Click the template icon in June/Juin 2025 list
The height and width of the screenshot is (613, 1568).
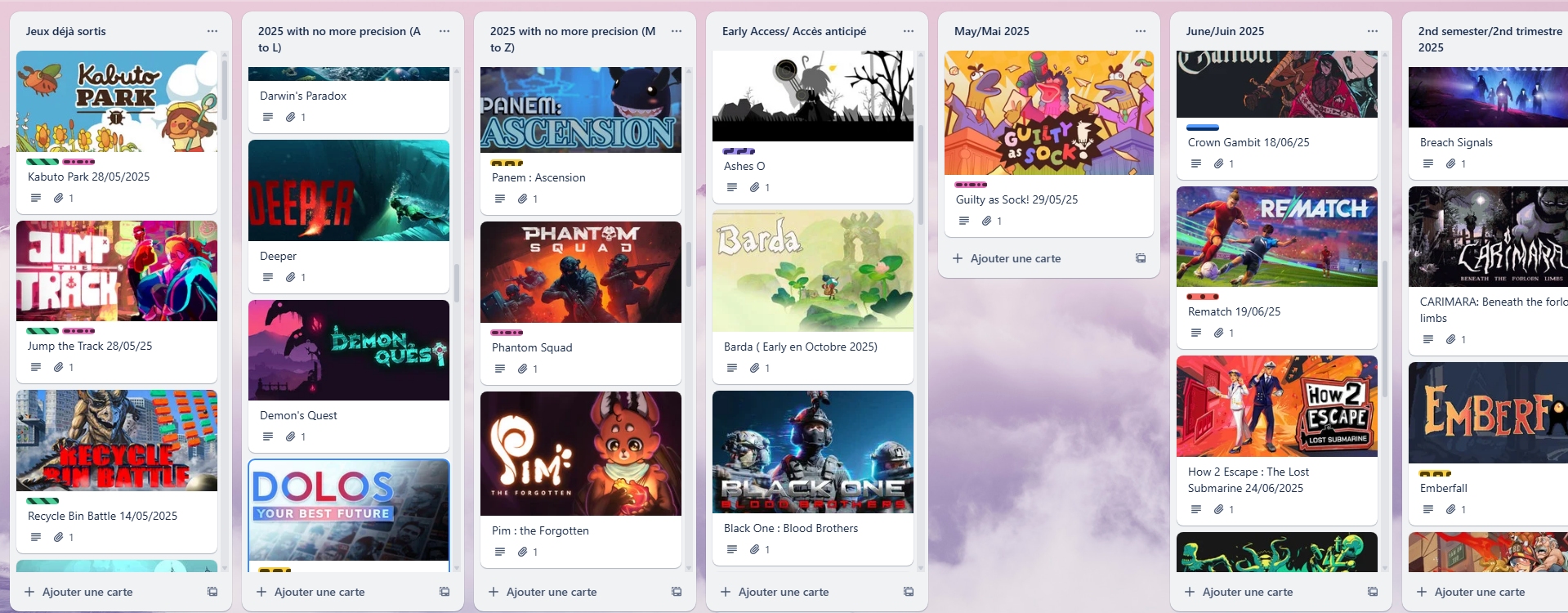tap(1373, 592)
